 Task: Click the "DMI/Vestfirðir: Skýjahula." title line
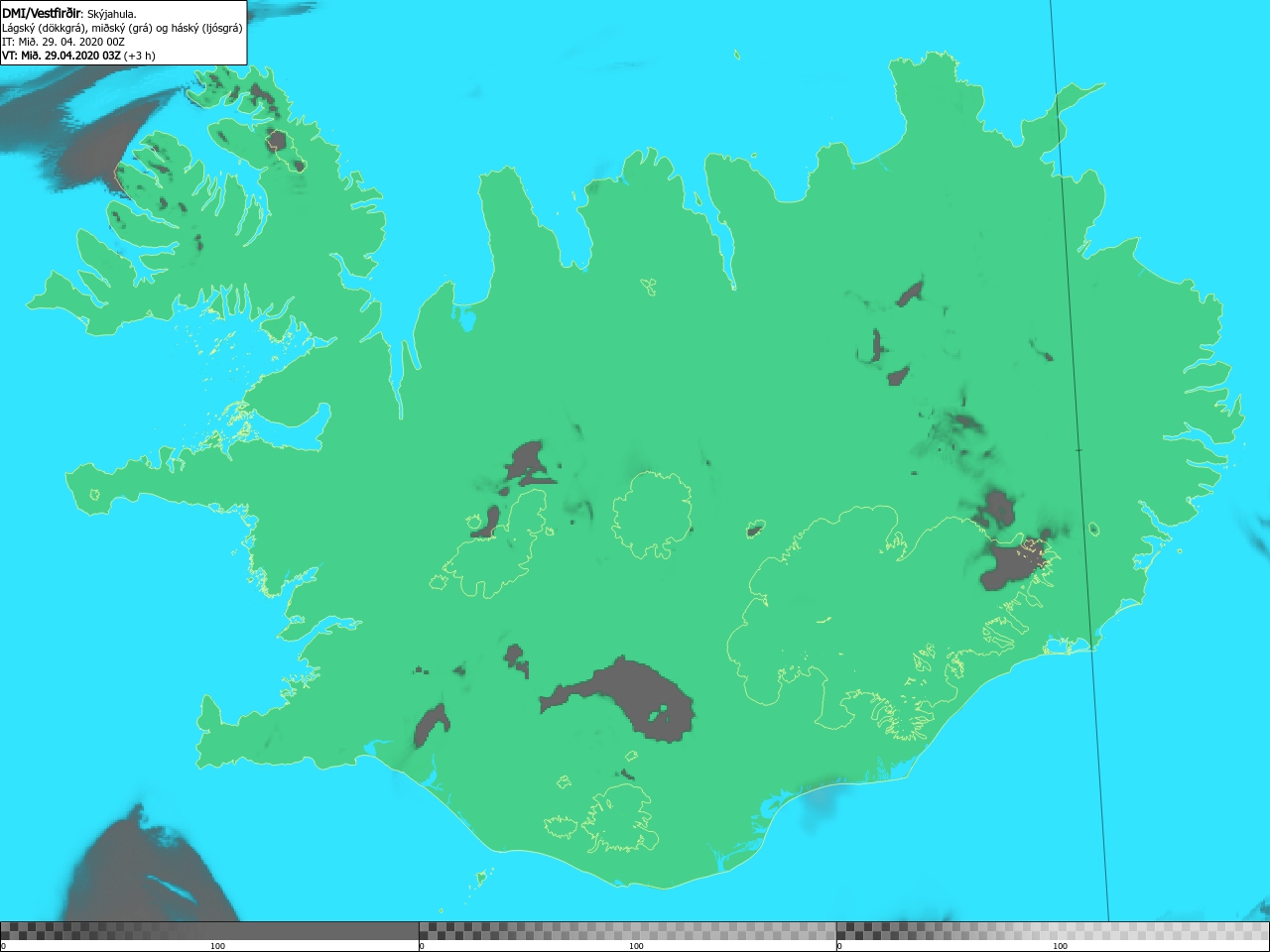[69, 13]
